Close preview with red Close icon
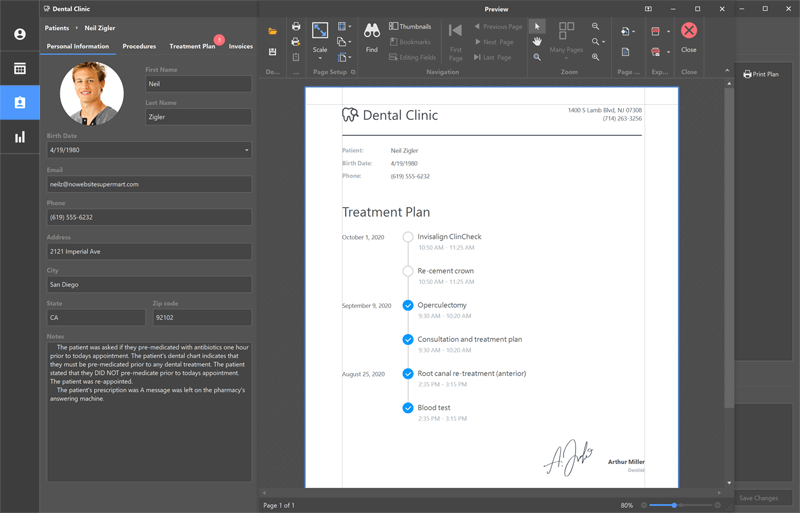The image size is (800, 513). (688, 32)
